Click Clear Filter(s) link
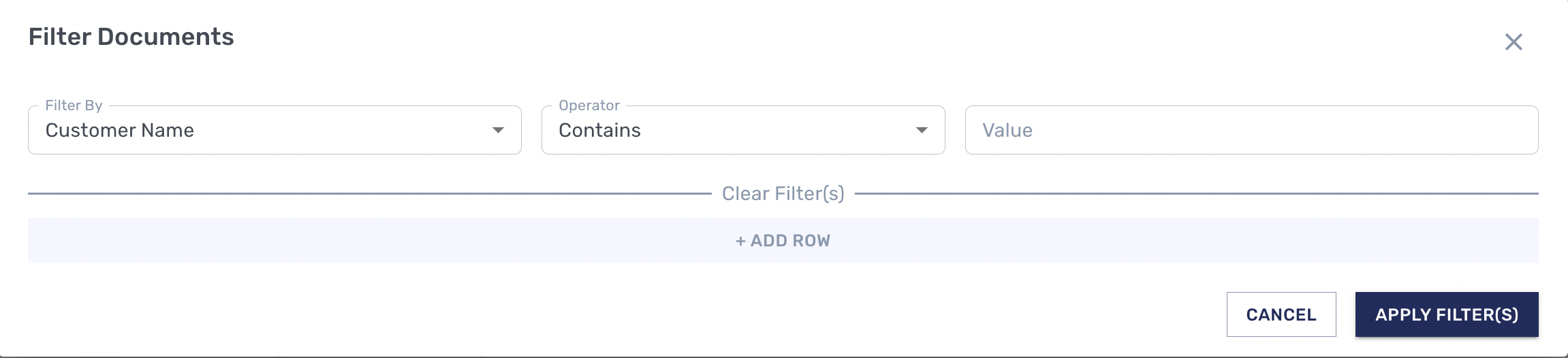Image resolution: width=1568 pixels, height=358 pixels. coord(783,194)
